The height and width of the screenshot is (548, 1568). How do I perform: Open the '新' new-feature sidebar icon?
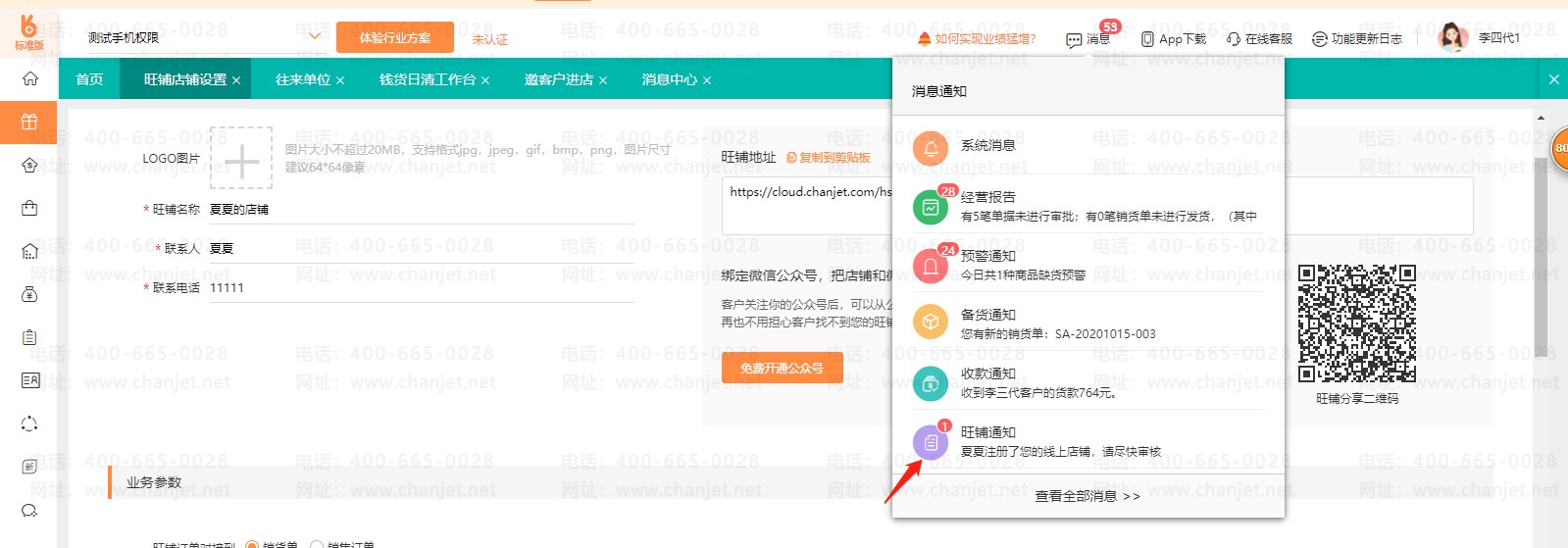[29, 467]
